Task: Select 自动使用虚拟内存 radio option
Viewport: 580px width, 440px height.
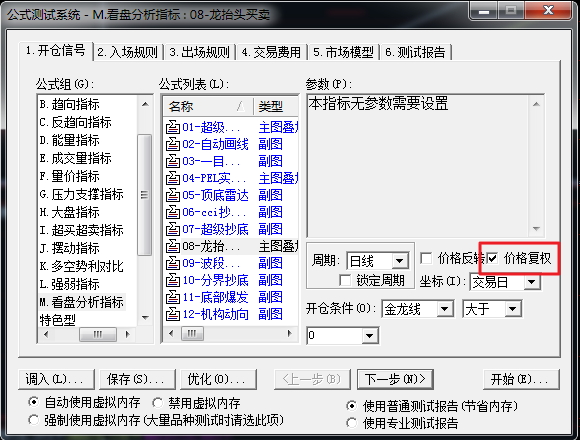Action: (33, 402)
